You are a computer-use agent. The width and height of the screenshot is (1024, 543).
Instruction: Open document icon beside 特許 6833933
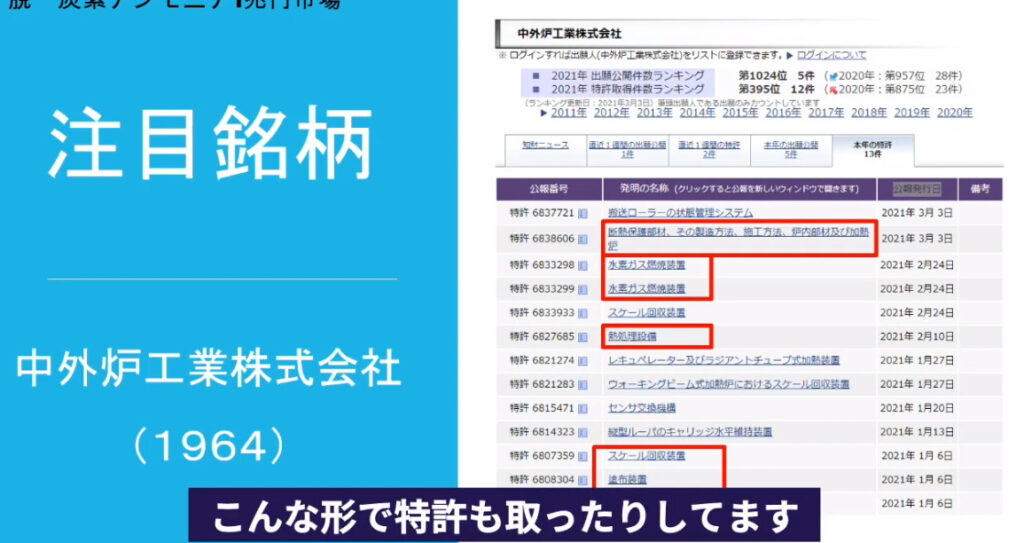pos(583,314)
